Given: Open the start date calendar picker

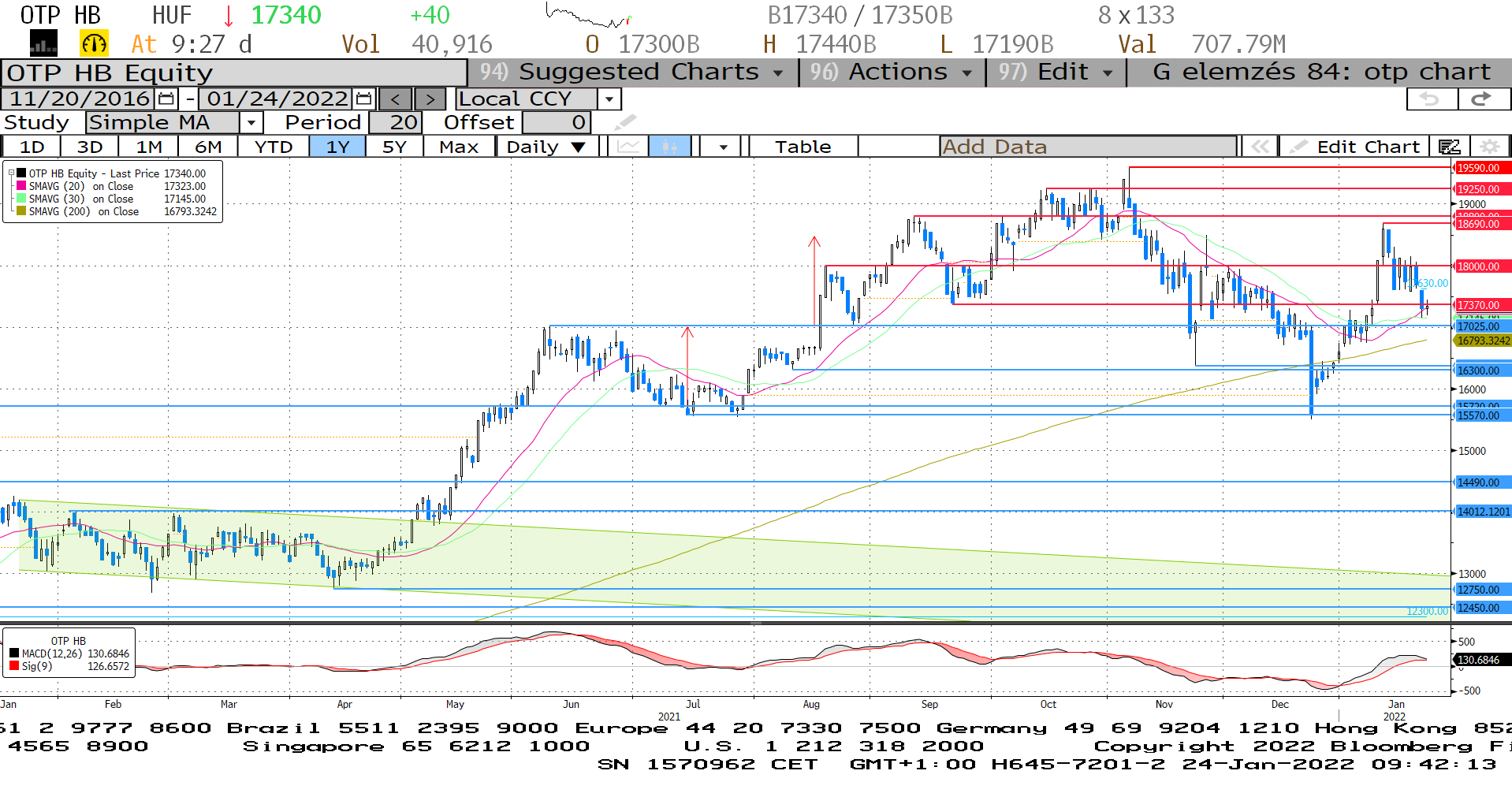Looking at the screenshot, I should click(x=166, y=99).
